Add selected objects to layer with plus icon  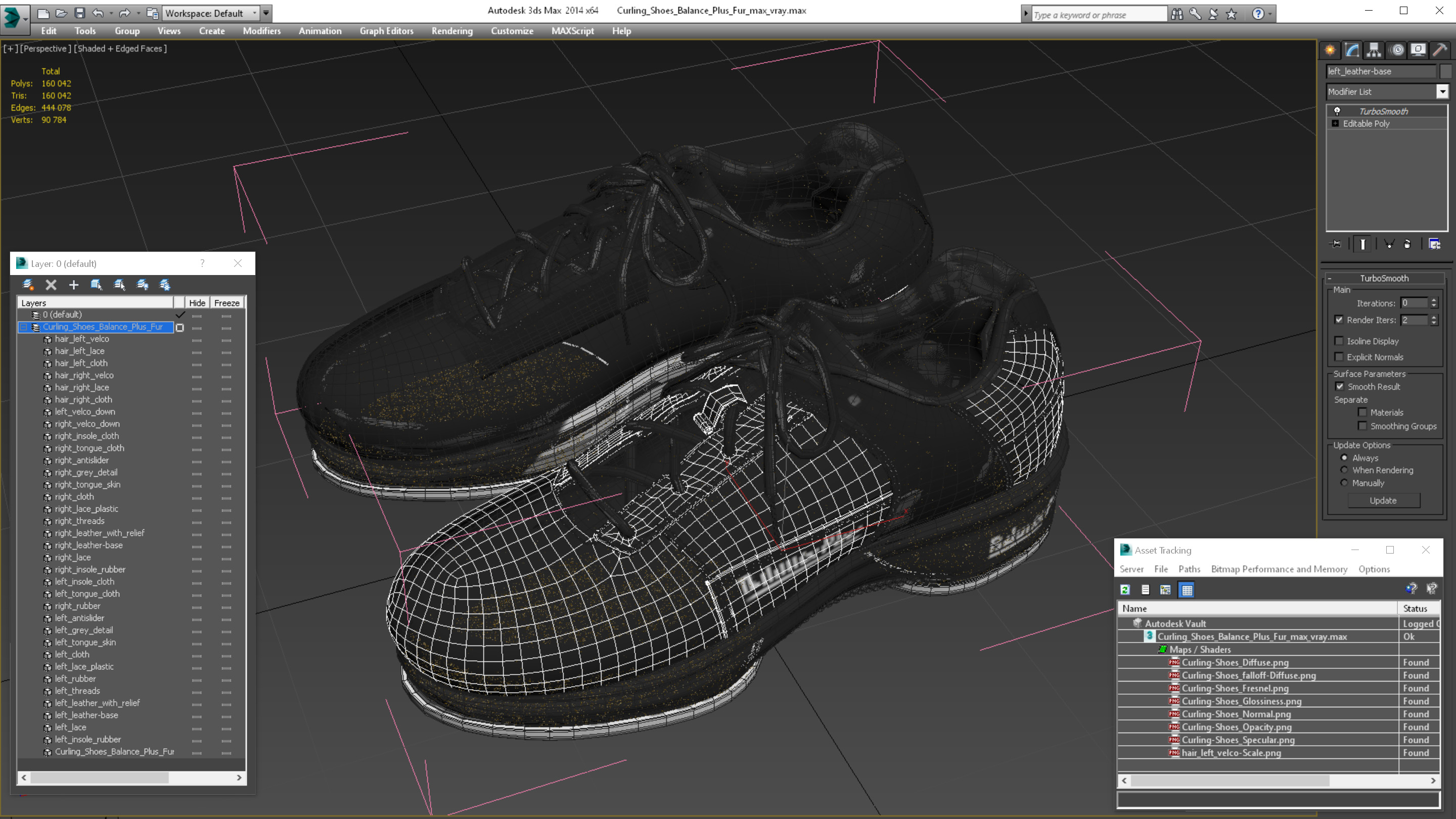point(73,285)
